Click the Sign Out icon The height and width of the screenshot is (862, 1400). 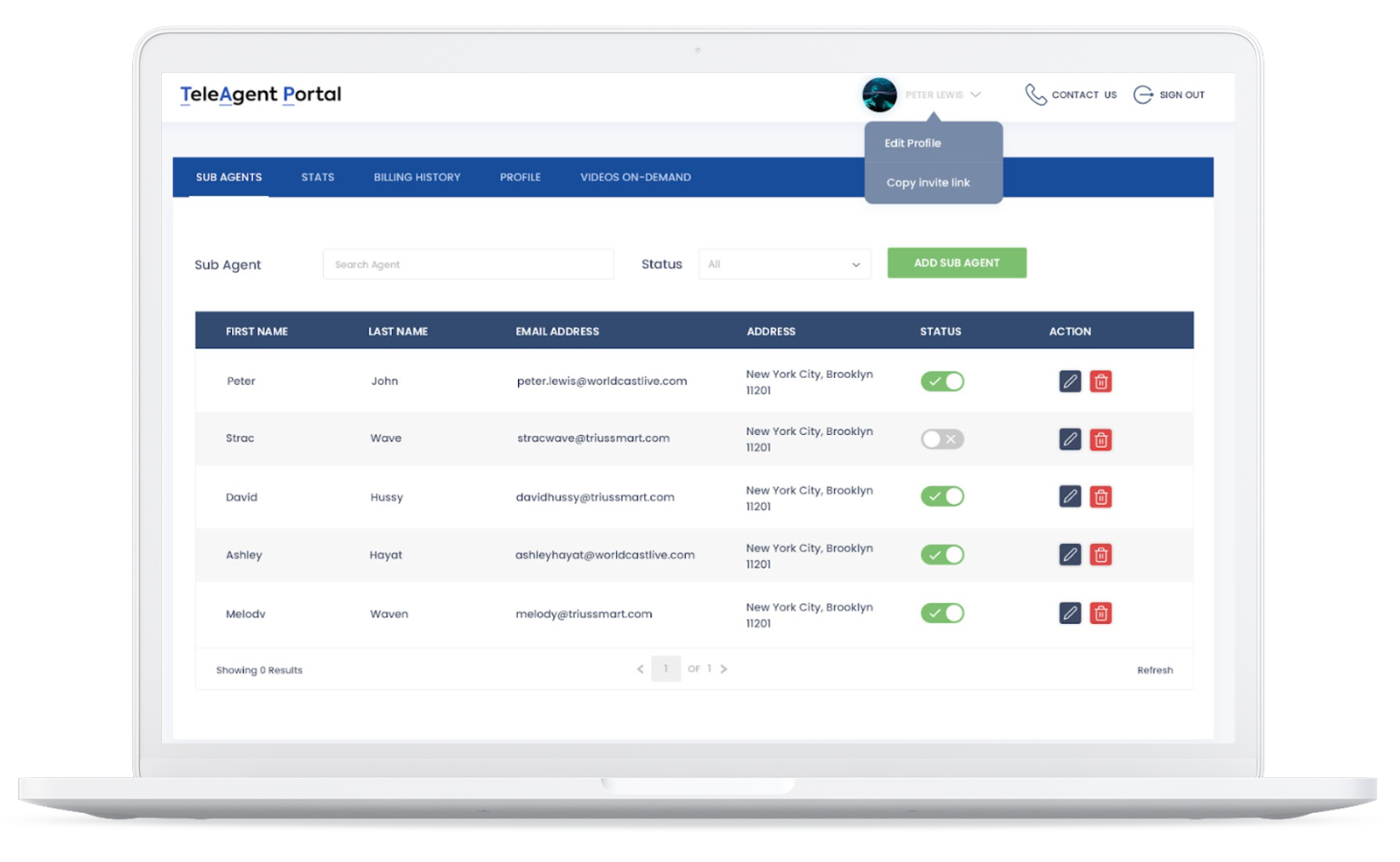tap(1143, 95)
